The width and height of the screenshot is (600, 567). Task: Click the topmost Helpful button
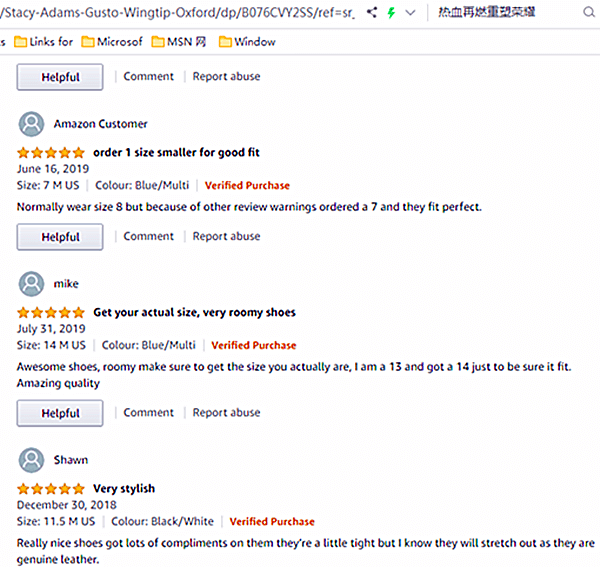click(x=60, y=77)
